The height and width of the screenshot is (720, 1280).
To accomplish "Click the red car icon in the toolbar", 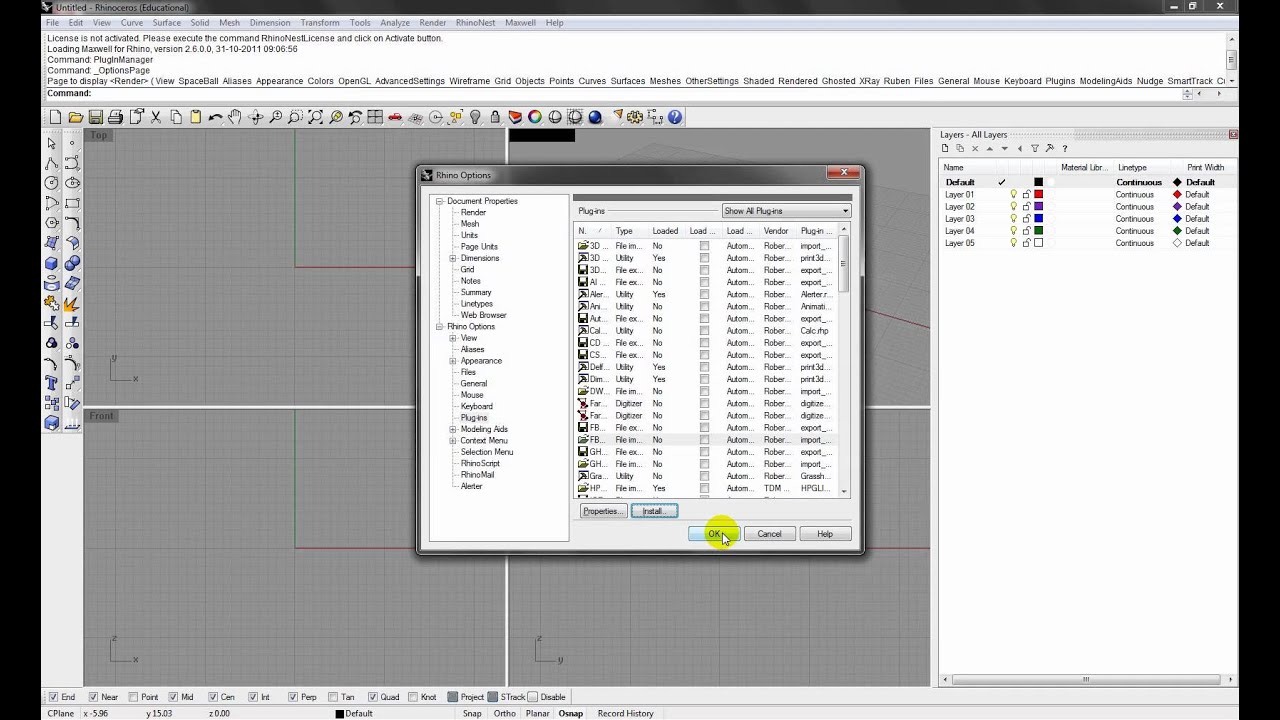I will click(x=395, y=117).
